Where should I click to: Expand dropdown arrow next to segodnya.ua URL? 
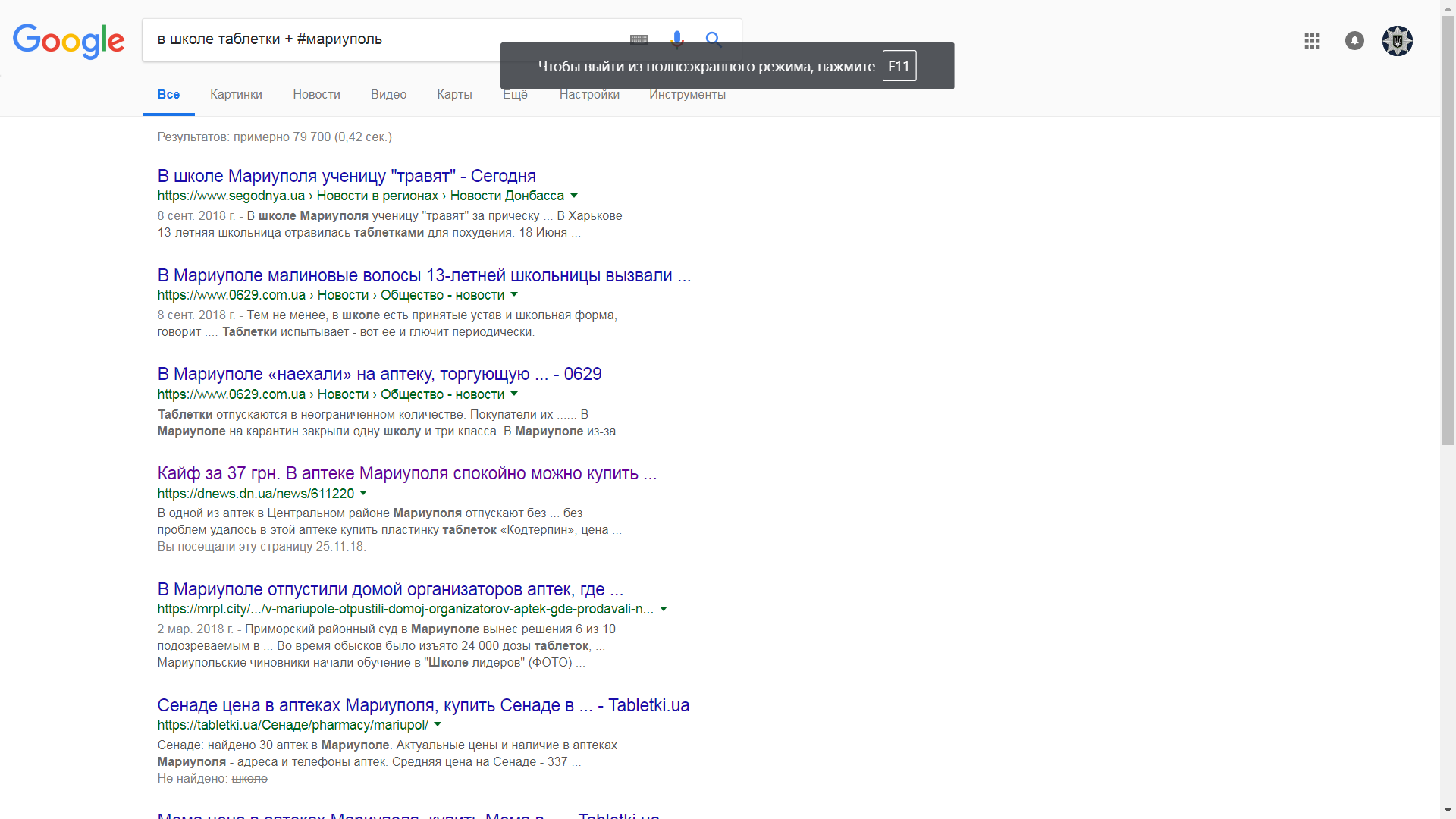pyautogui.click(x=574, y=196)
